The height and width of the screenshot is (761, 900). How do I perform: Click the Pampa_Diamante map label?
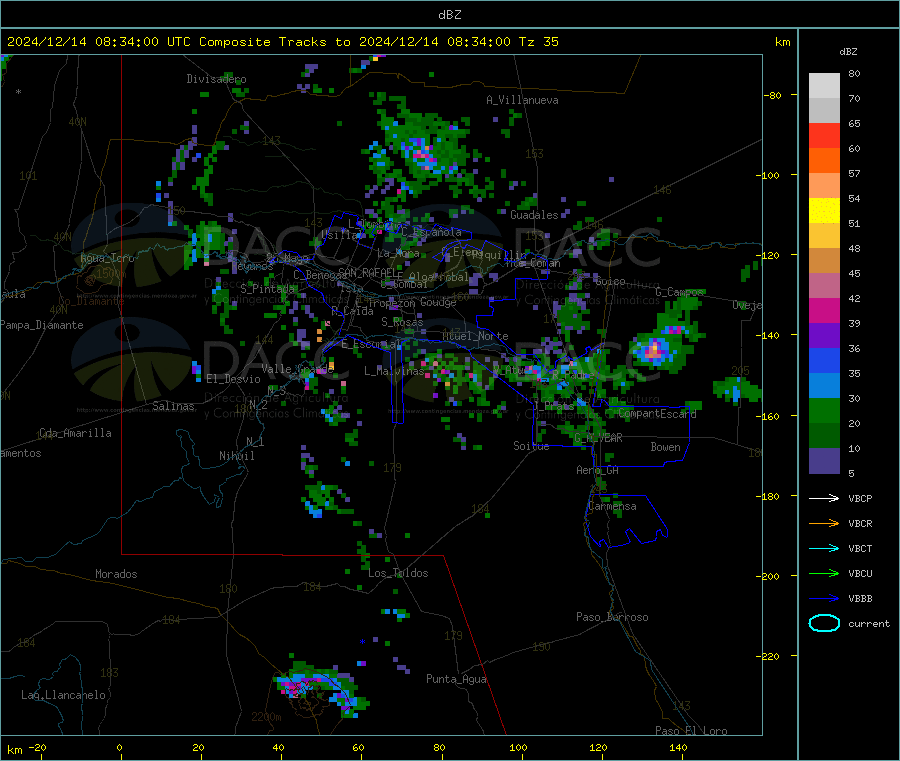tap(41, 325)
